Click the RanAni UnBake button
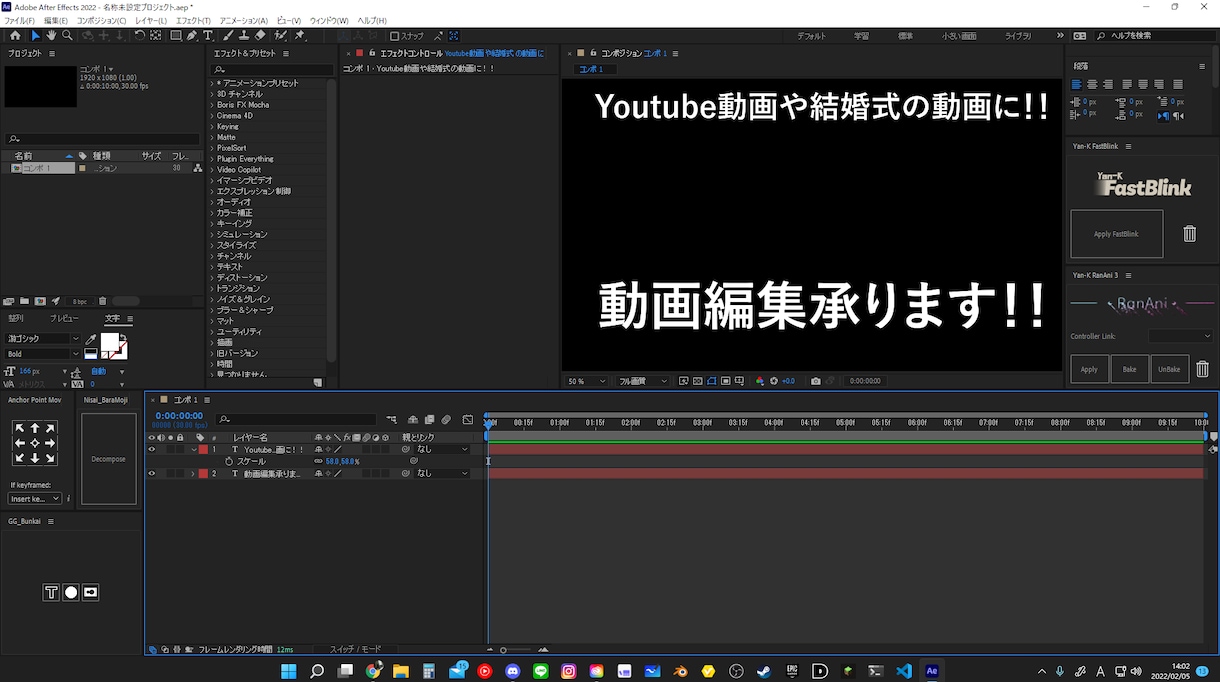The width and height of the screenshot is (1220, 682). pos(1169,369)
